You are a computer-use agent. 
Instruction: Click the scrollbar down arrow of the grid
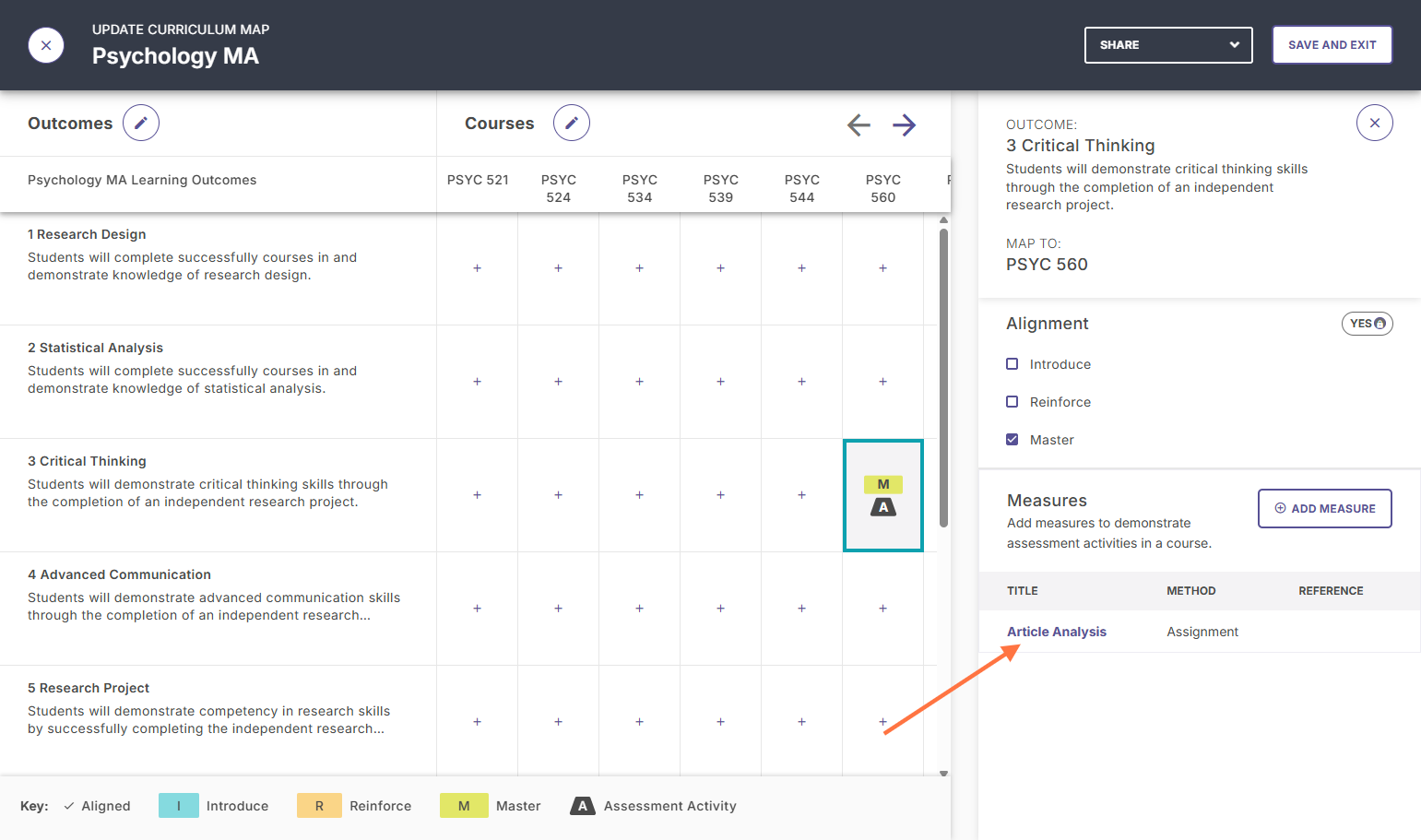pos(943,774)
